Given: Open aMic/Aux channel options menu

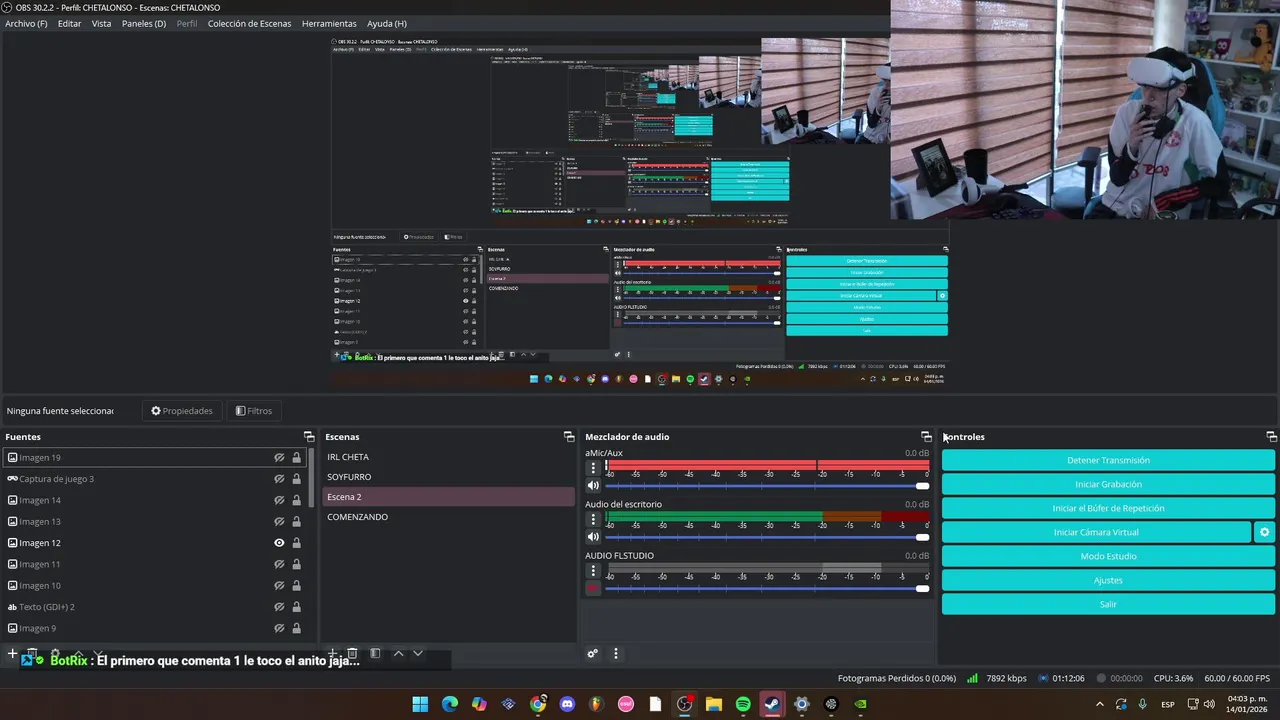Looking at the screenshot, I should click(593, 468).
